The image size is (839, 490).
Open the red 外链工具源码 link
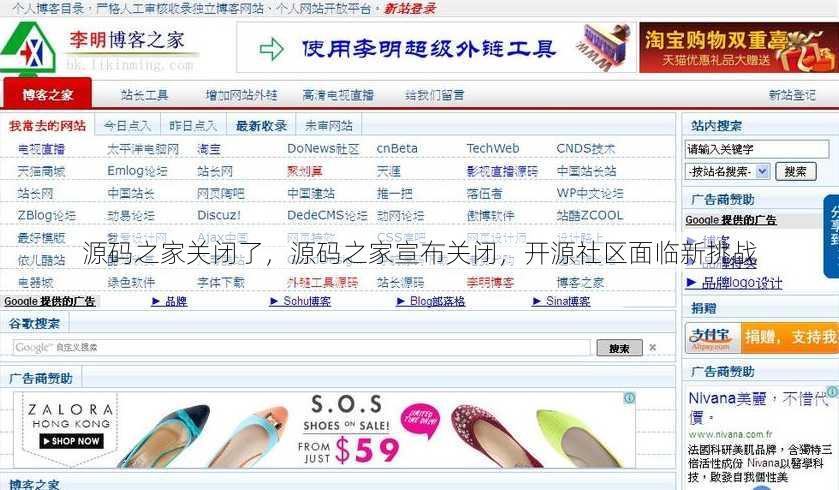(323, 282)
